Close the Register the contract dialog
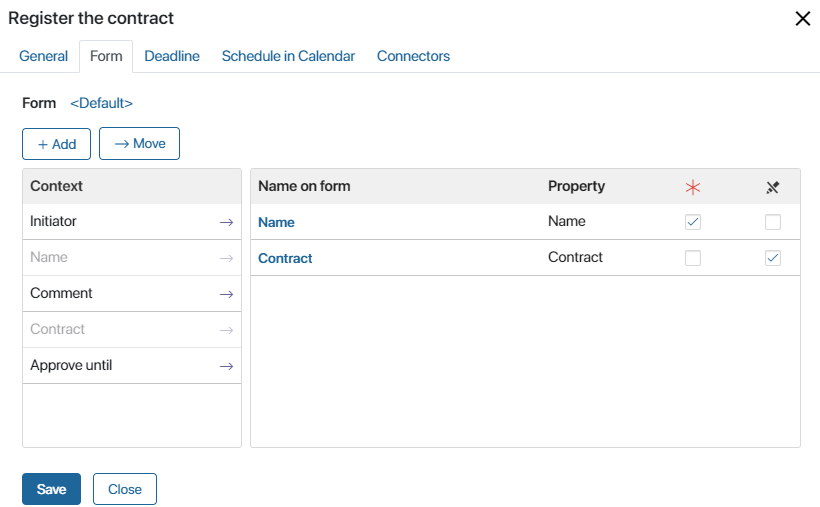Screen dimensions: 820x507 pyautogui.click(x=803, y=18)
